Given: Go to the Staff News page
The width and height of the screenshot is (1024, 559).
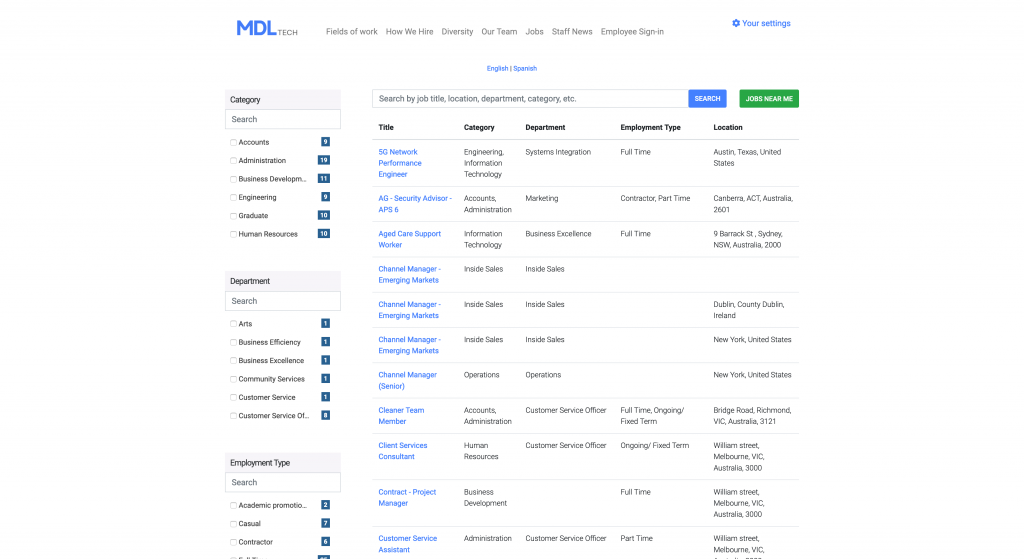Looking at the screenshot, I should [x=572, y=32].
